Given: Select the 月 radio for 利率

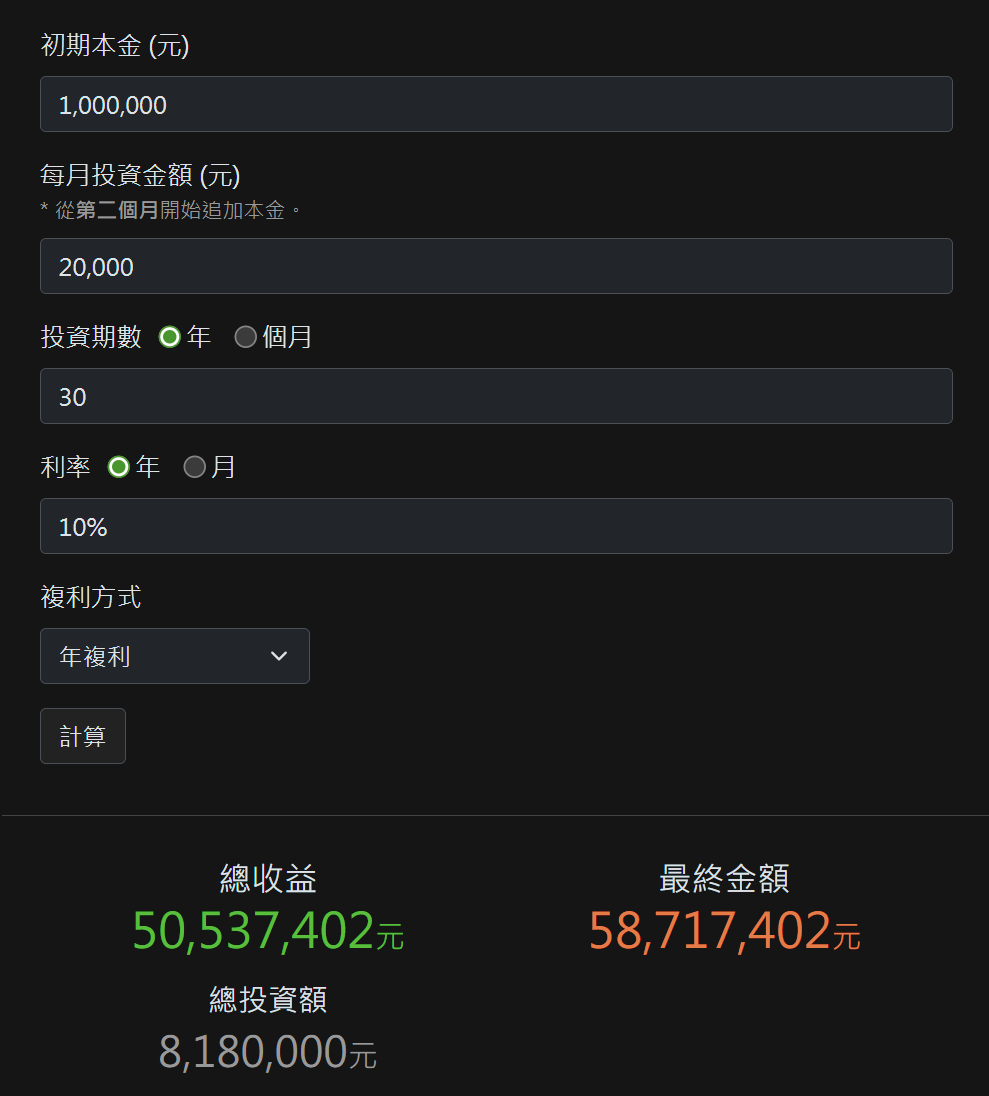Looking at the screenshot, I should (194, 466).
